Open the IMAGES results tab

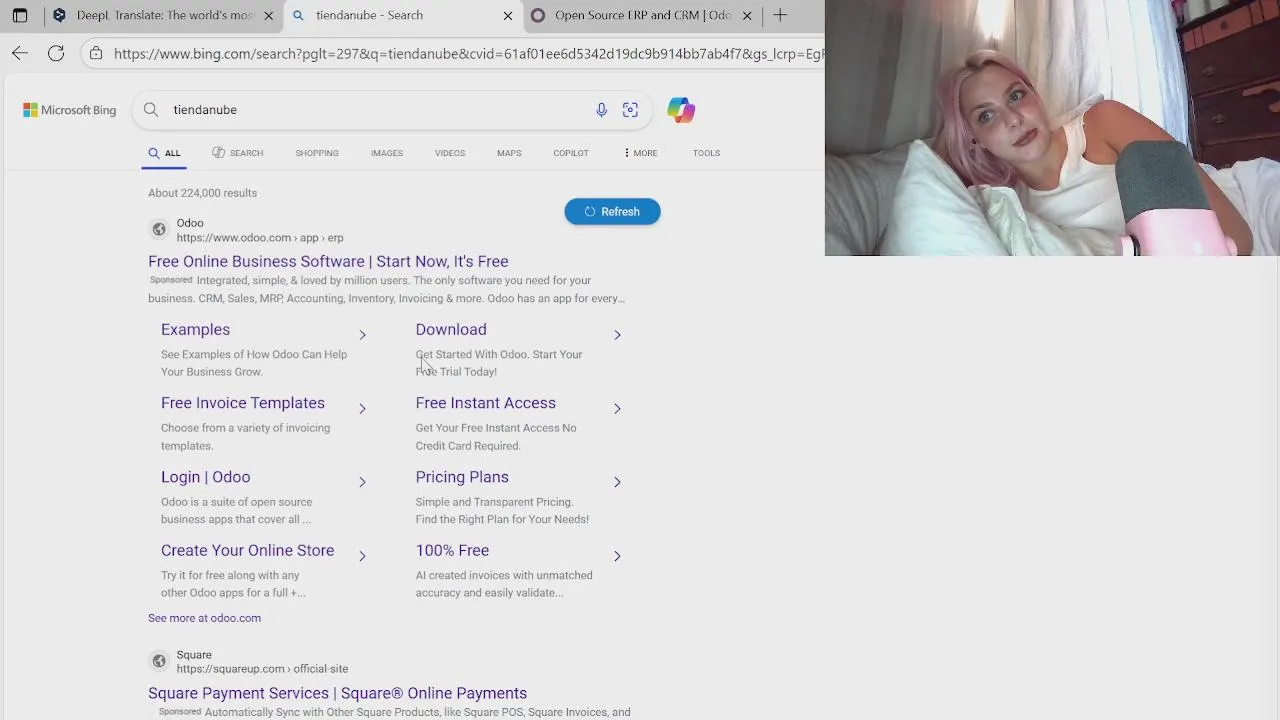coord(387,153)
